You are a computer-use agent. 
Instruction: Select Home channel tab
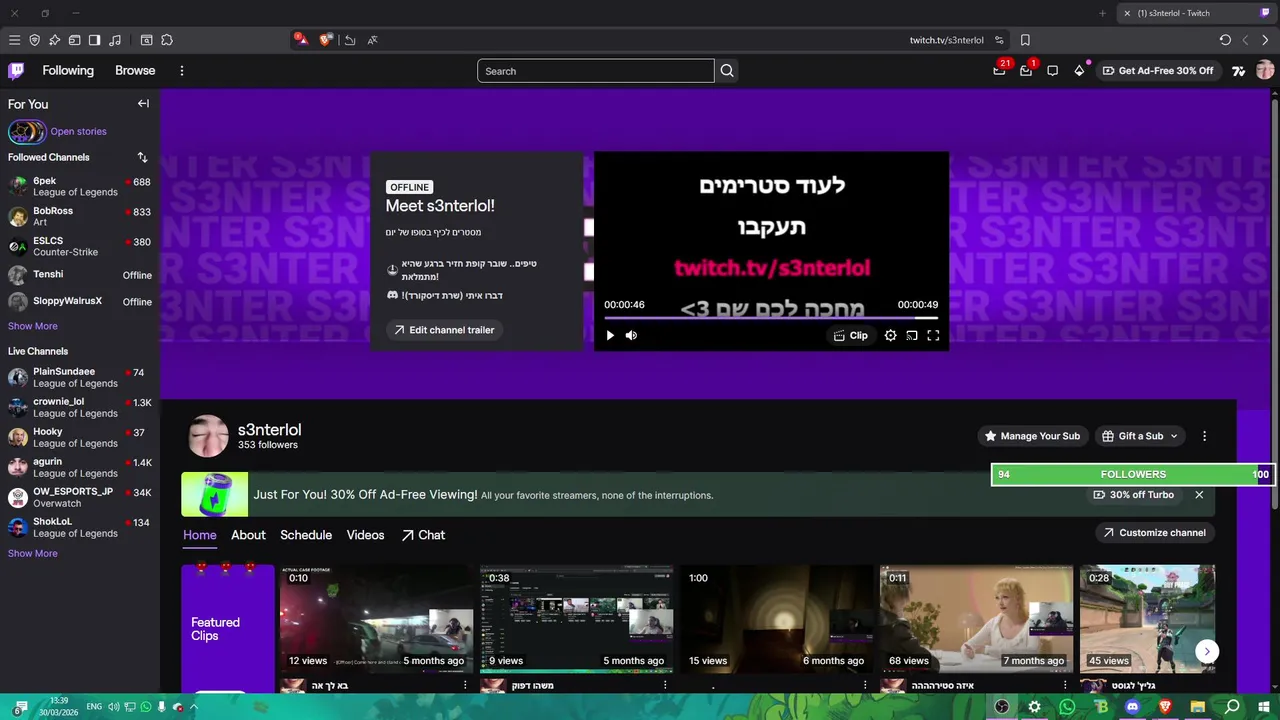[200, 535]
